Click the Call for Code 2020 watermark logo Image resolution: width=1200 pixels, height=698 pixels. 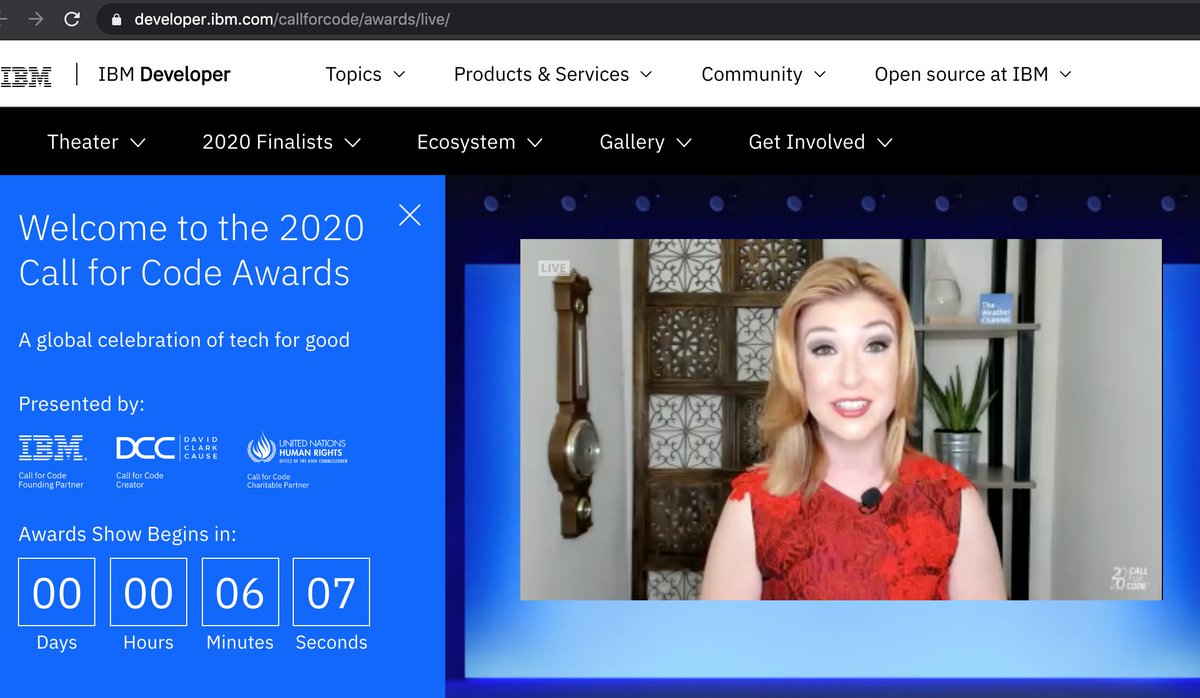click(x=1130, y=578)
